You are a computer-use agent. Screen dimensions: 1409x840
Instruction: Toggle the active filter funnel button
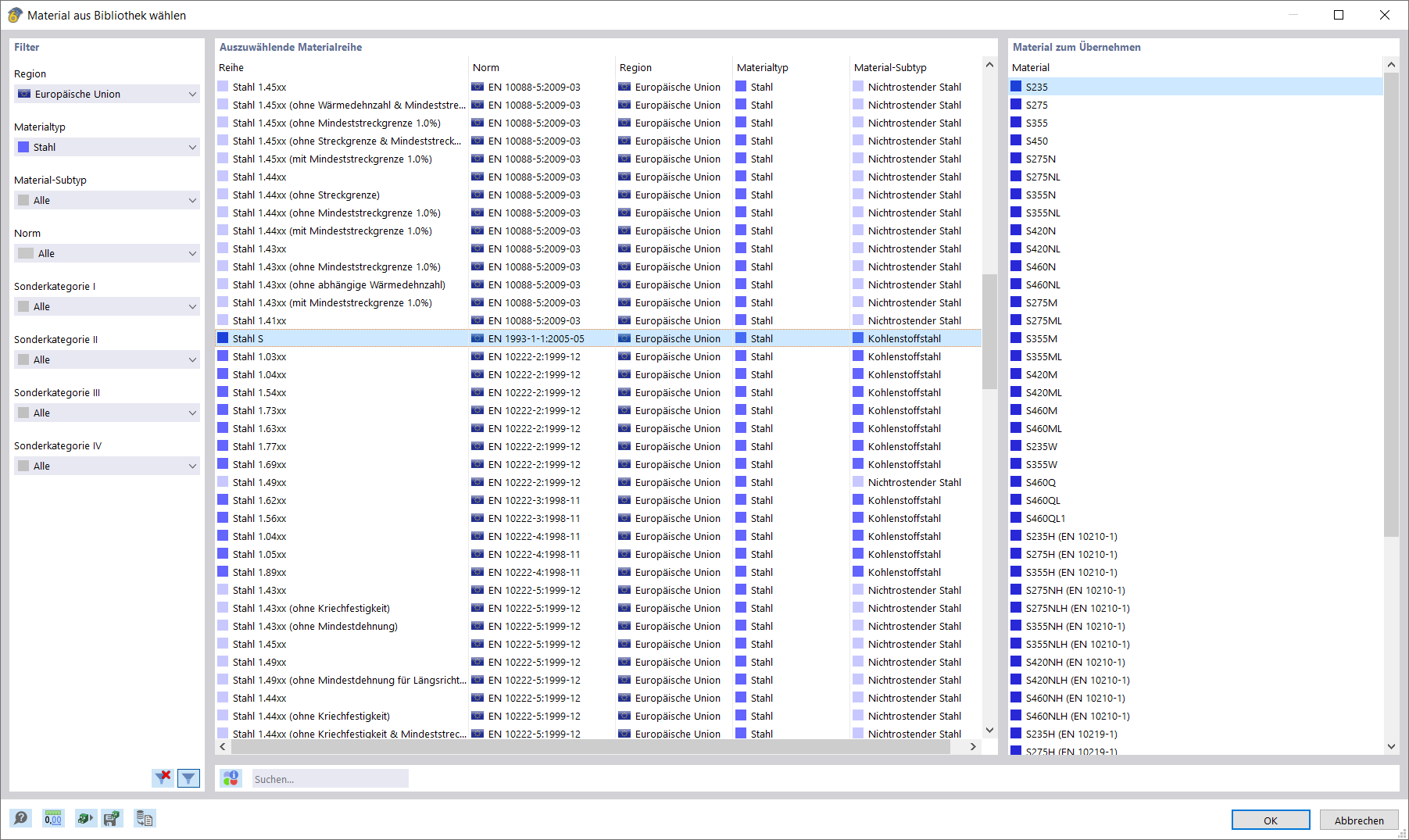pyautogui.click(x=188, y=777)
